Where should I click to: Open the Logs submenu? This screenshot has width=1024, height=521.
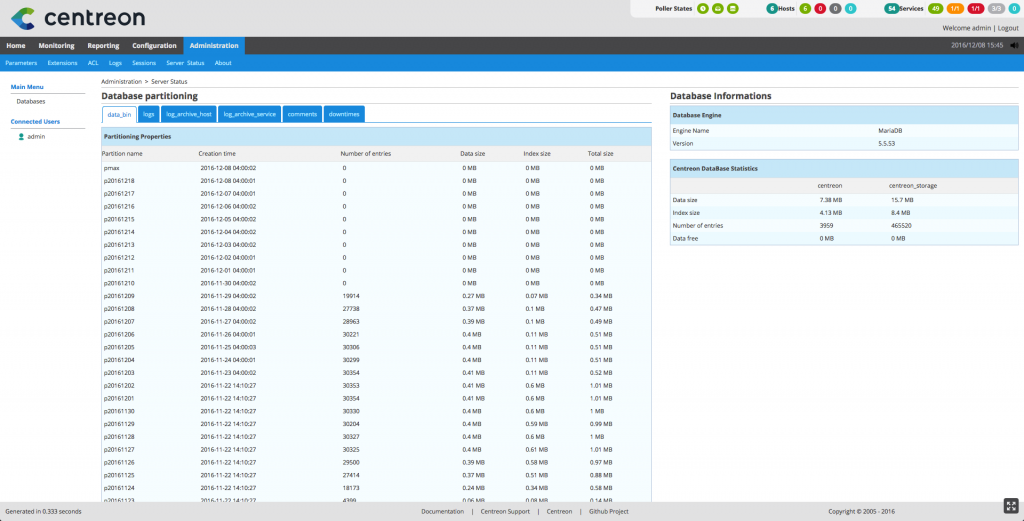click(x=116, y=63)
